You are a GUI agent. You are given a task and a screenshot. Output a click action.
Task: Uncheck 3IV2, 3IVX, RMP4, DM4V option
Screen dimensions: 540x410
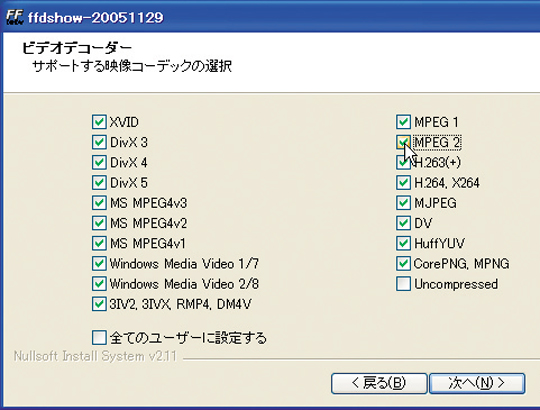pos(99,304)
